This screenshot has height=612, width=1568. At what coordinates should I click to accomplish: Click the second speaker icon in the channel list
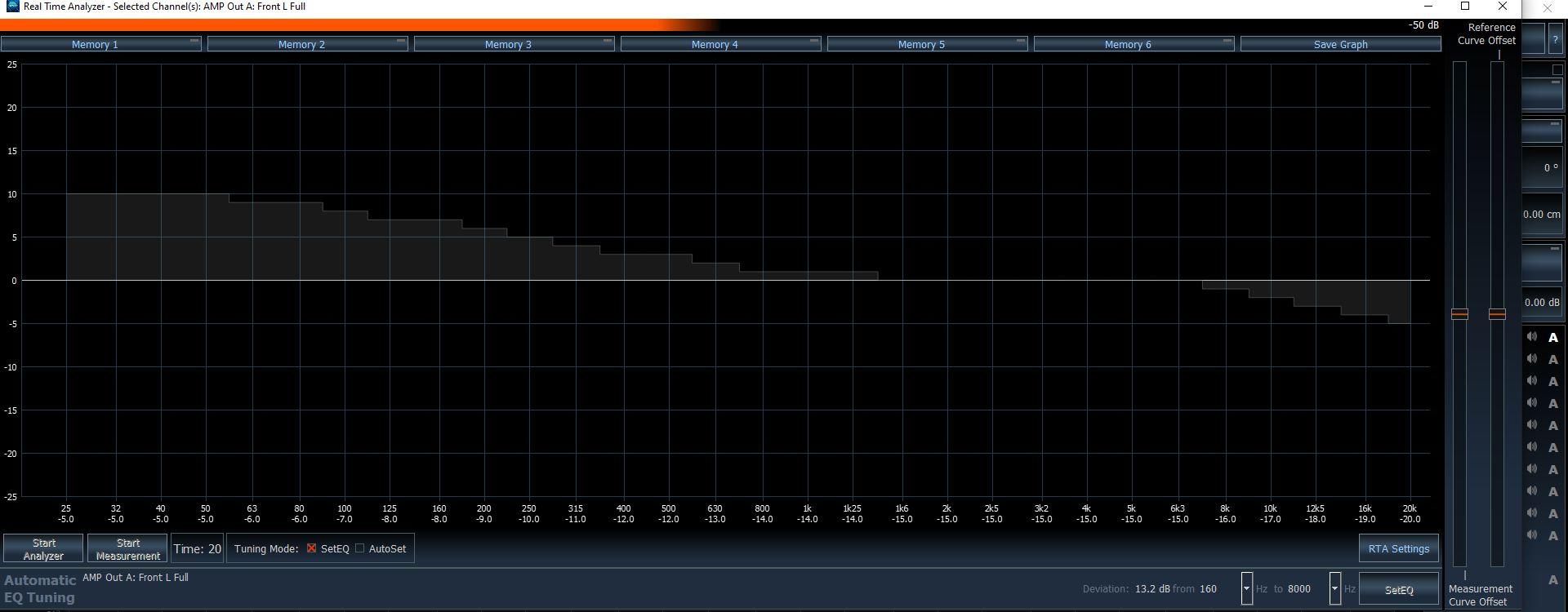point(1532,359)
